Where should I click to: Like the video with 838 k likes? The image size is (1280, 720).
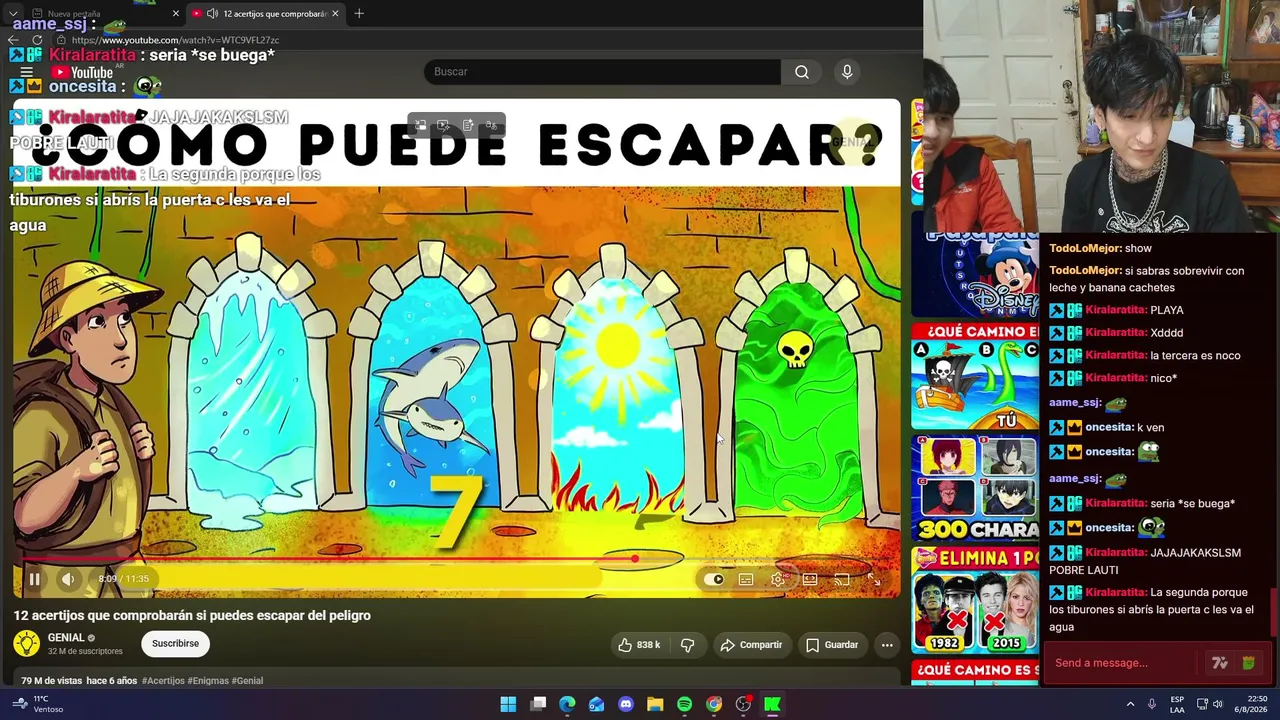point(639,645)
